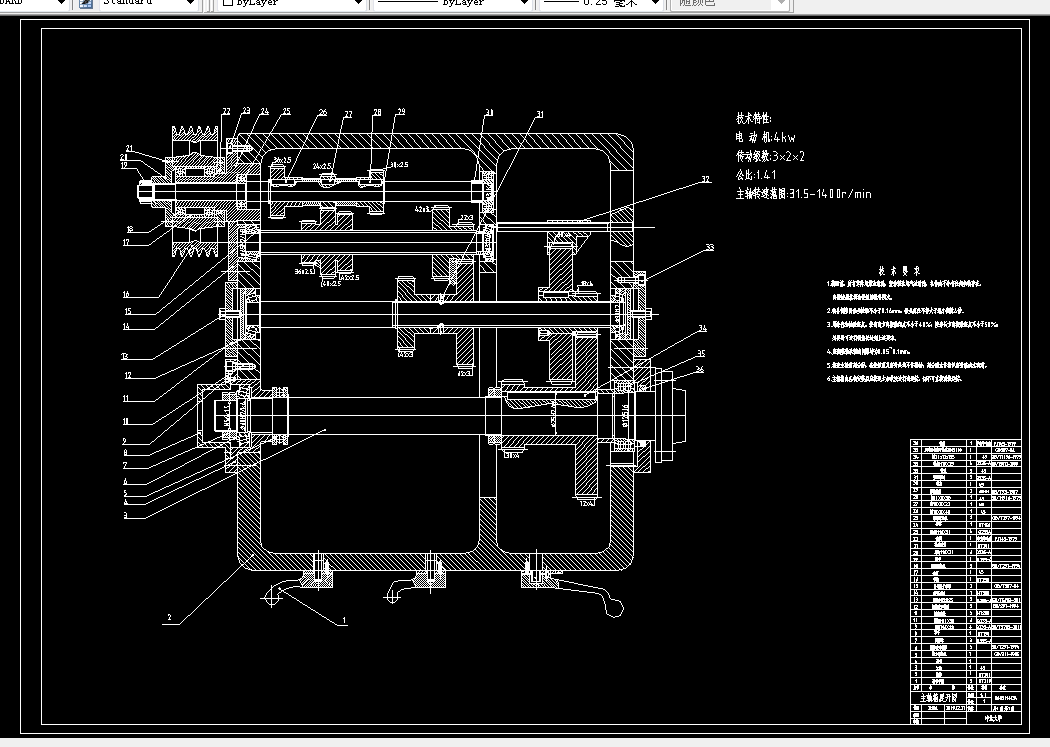1050x747 pixels.
Task: Select balloon number 2 at lower left
Action: (170, 616)
